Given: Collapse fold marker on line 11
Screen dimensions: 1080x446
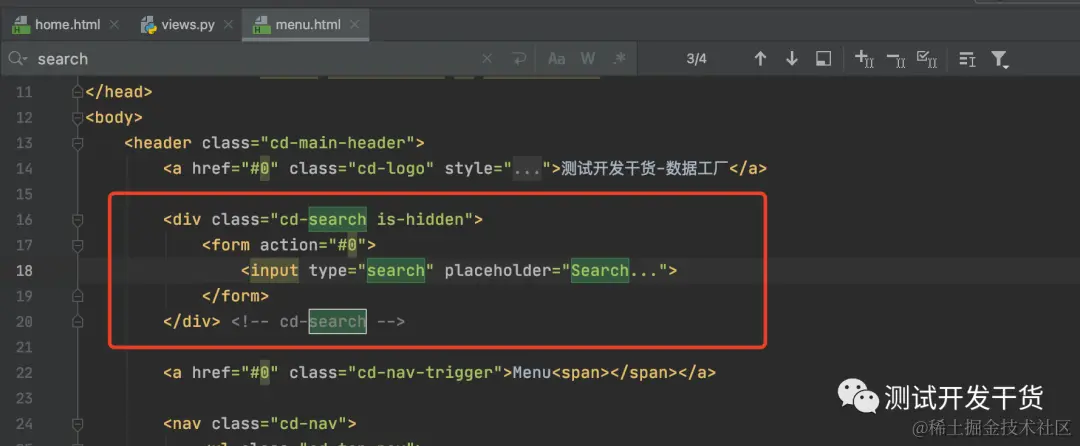Looking at the screenshot, I should tap(77, 92).
